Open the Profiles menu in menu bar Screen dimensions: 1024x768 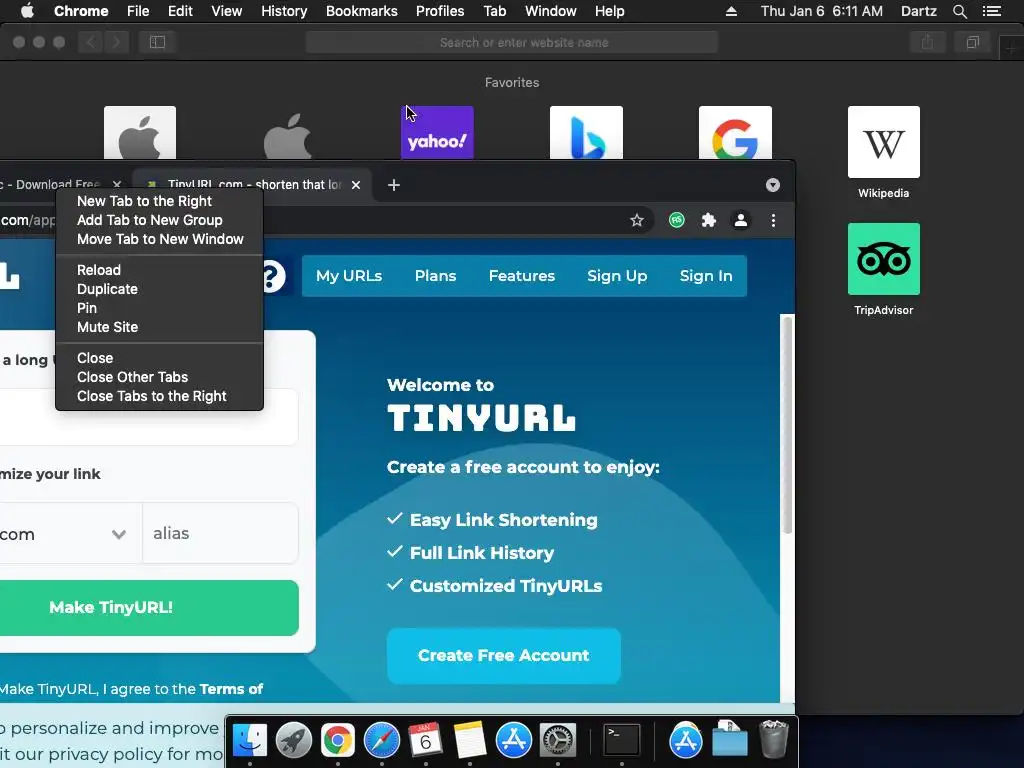pos(440,11)
